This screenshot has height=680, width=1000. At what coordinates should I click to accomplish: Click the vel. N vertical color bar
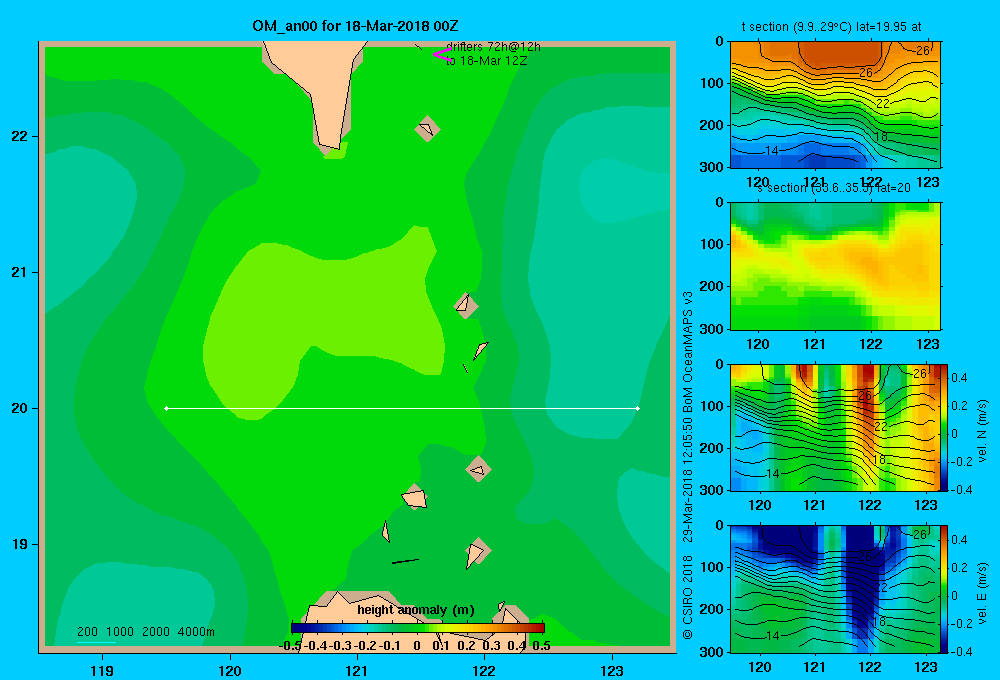pos(945,427)
